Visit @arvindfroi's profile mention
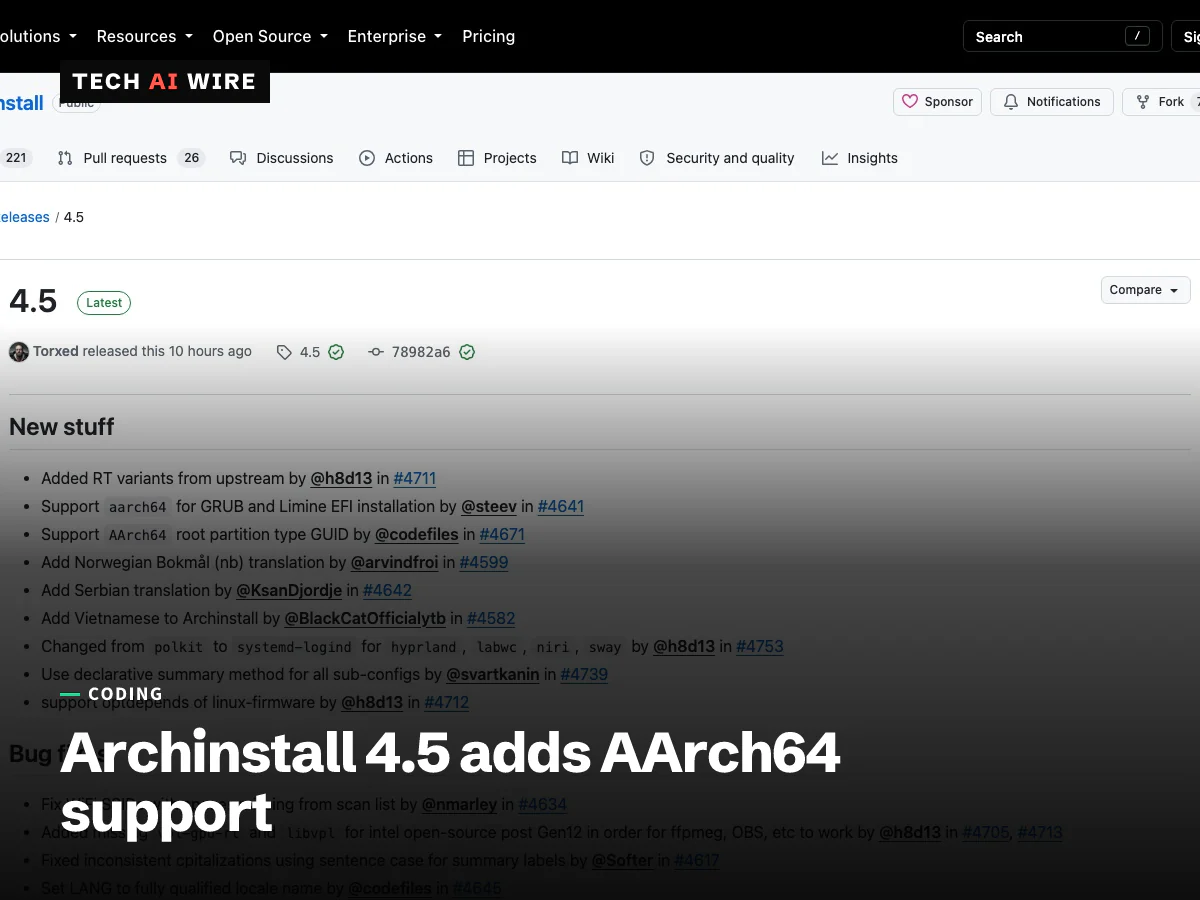 [x=395, y=562]
